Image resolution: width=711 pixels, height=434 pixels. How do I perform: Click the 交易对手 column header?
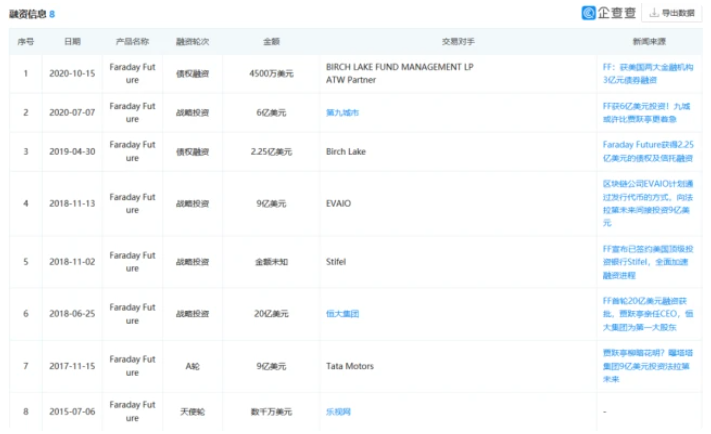[456, 43]
